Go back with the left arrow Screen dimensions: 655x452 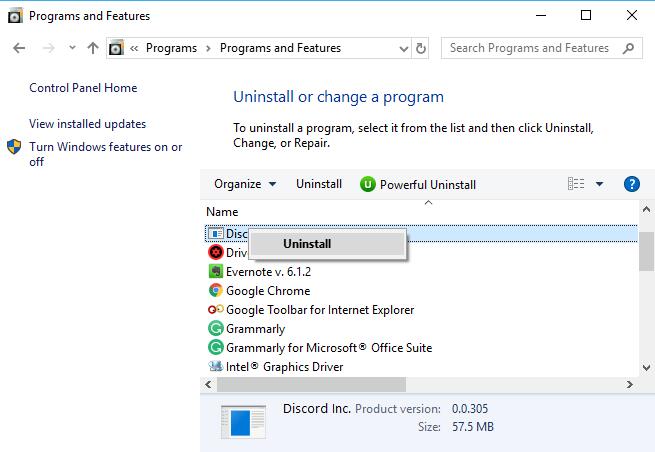coord(19,48)
